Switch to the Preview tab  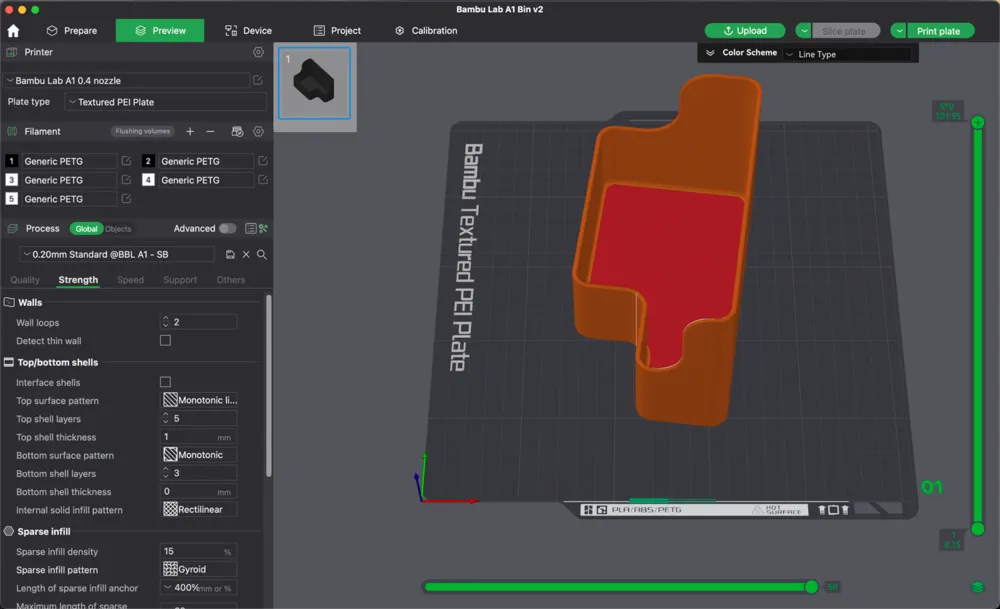click(160, 31)
